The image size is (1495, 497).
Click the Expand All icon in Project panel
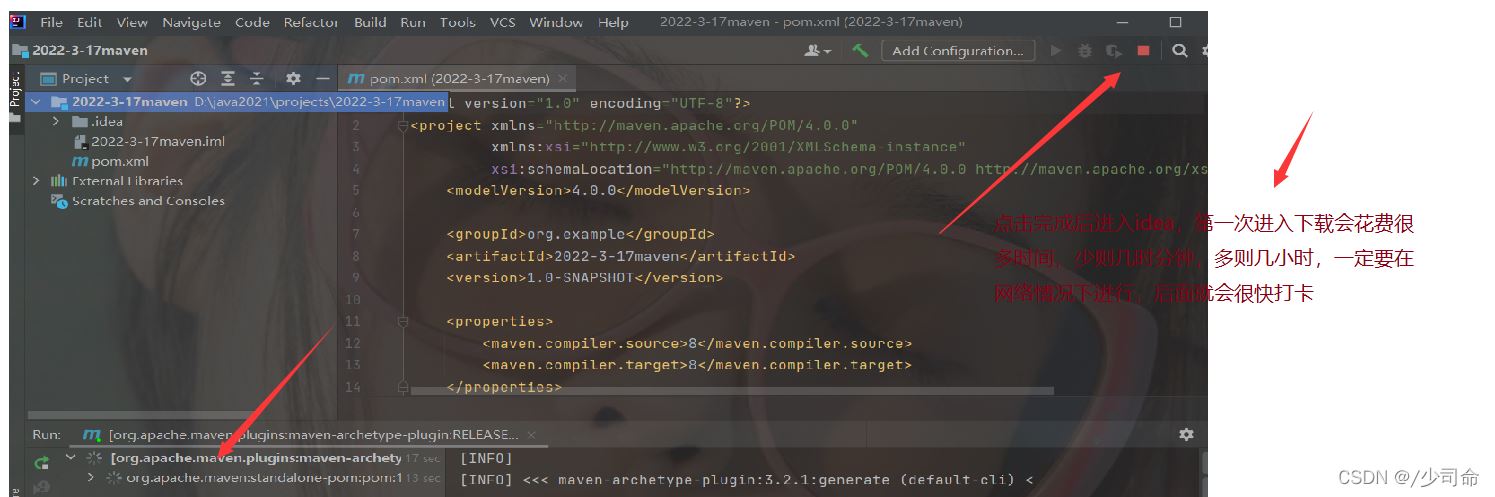(228, 78)
